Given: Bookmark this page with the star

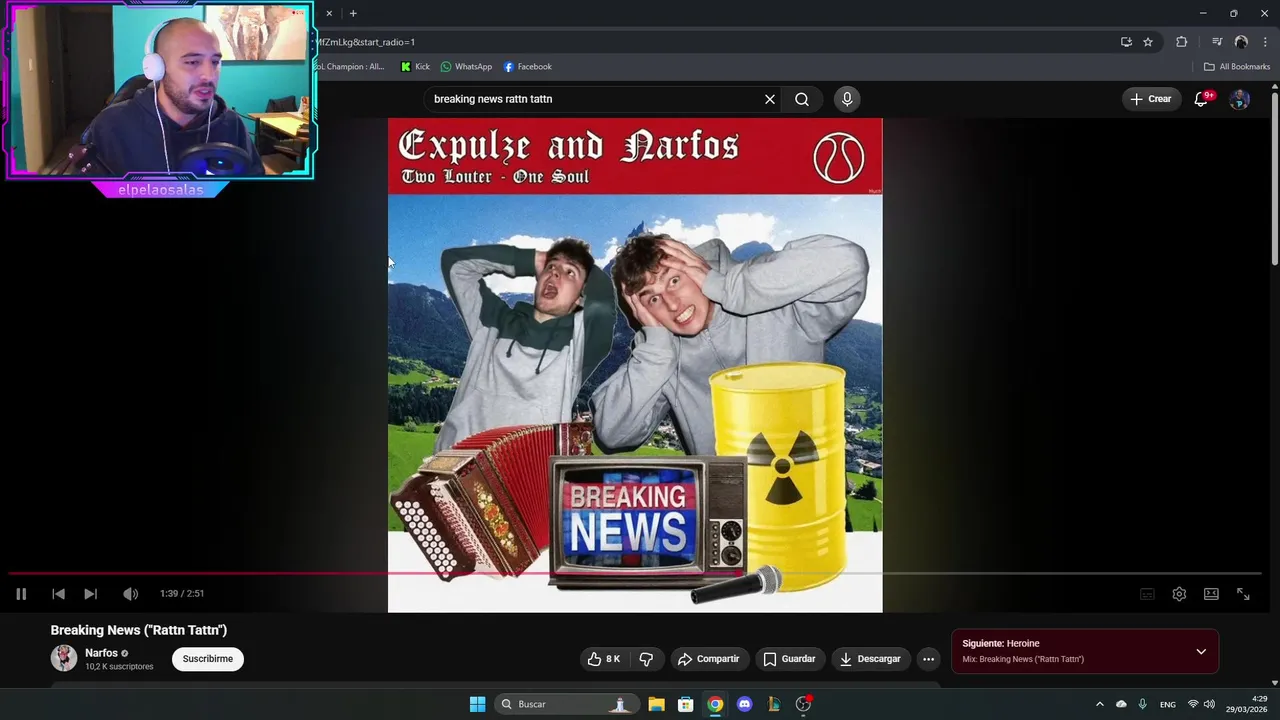Looking at the screenshot, I should [x=1148, y=42].
